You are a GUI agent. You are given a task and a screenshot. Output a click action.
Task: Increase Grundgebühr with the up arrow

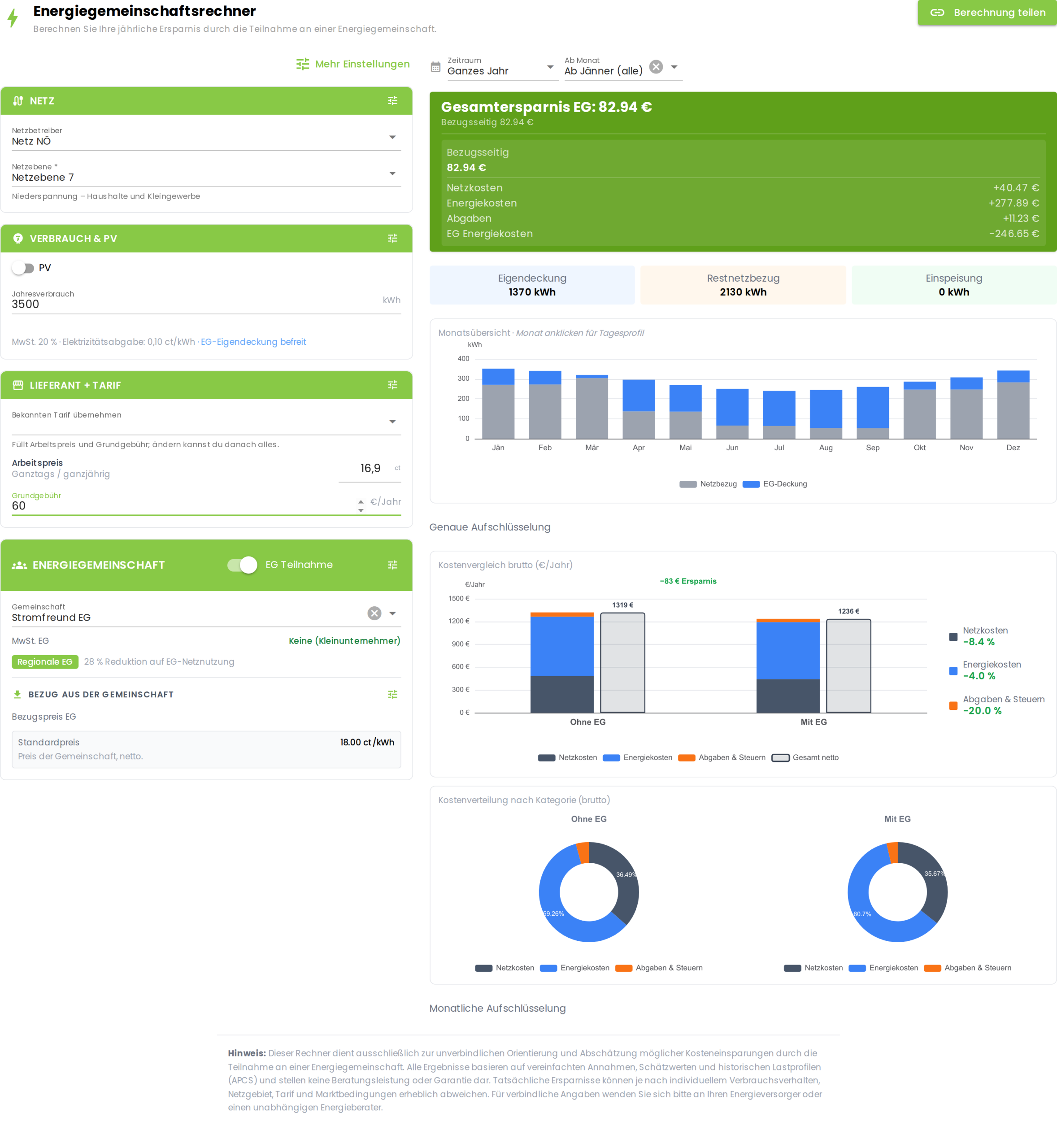[x=361, y=502]
